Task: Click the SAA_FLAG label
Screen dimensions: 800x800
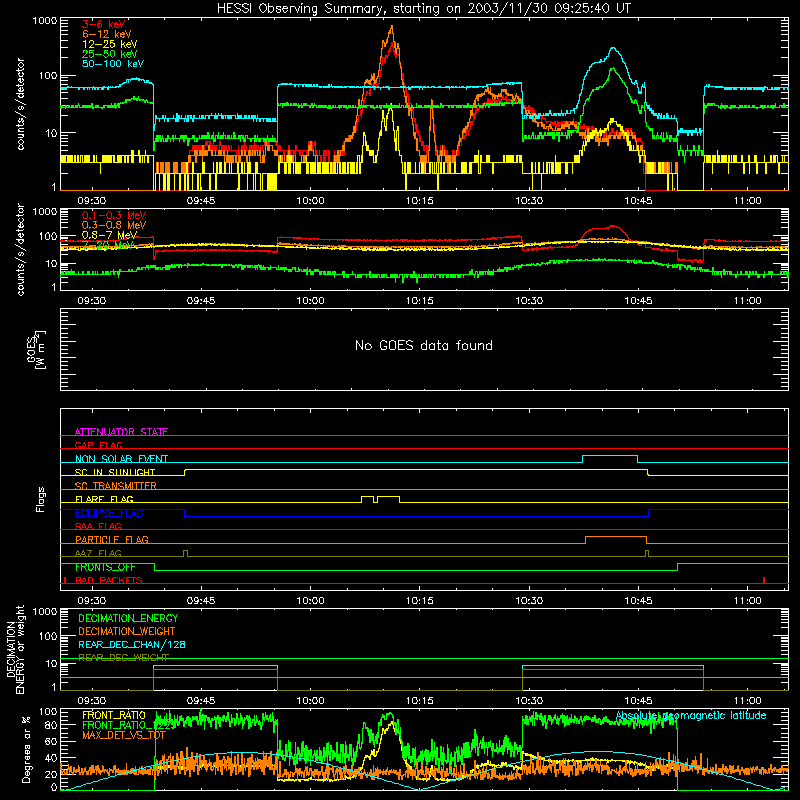Action: pos(98,526)
